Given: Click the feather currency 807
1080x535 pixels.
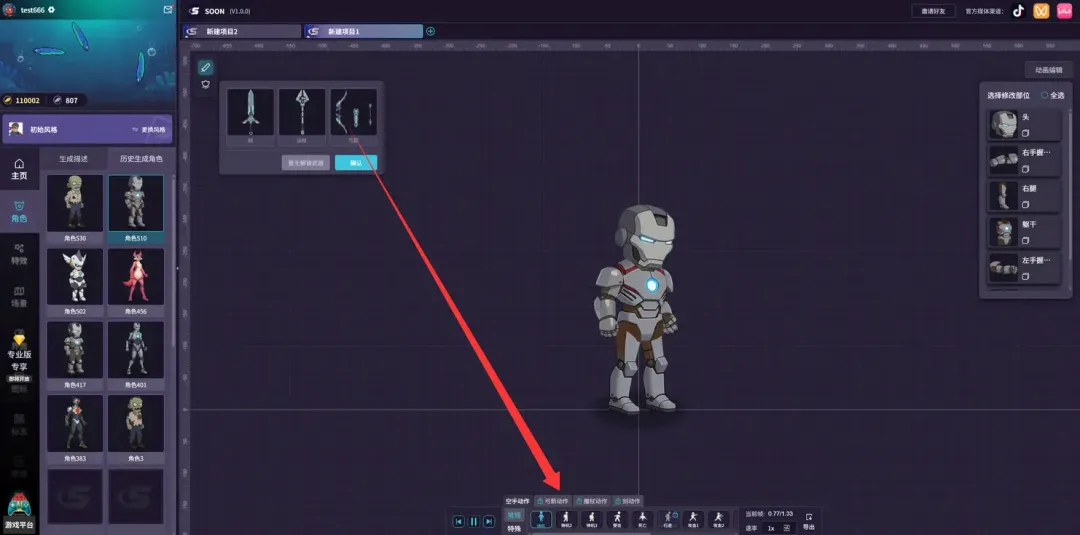Looking at the screenshot, I should tap(66, 101).
